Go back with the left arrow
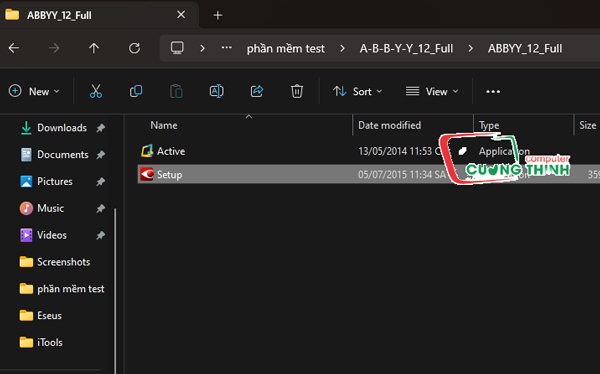This screenshot has height=374, width=600. click(x=14, y=48)
